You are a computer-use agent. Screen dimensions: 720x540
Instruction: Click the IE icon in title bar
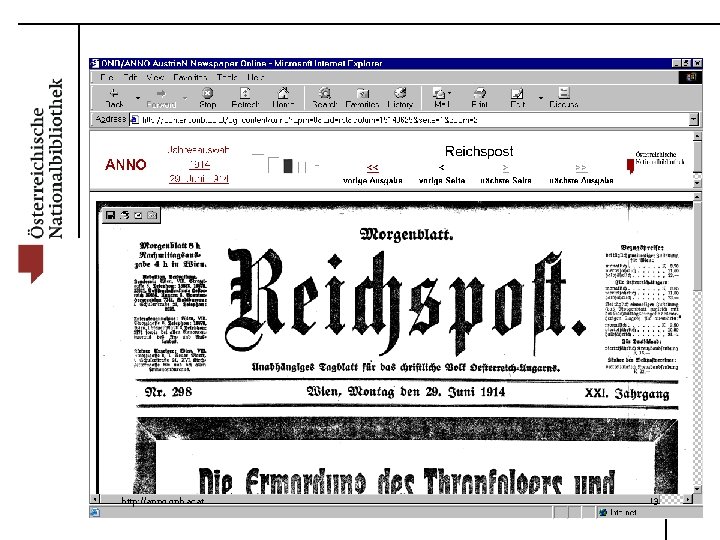click(95, 63)
